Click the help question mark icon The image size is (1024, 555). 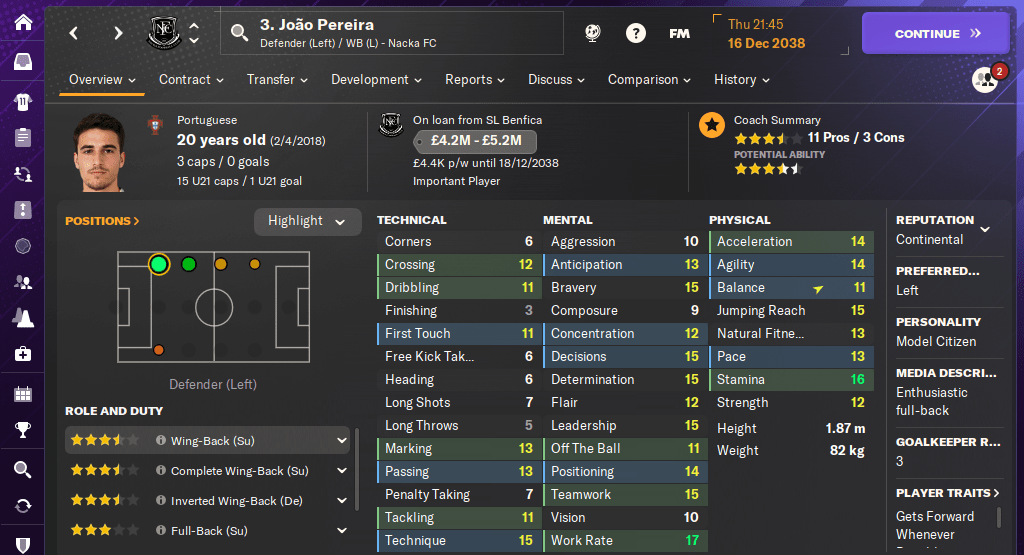pos(635,33)
